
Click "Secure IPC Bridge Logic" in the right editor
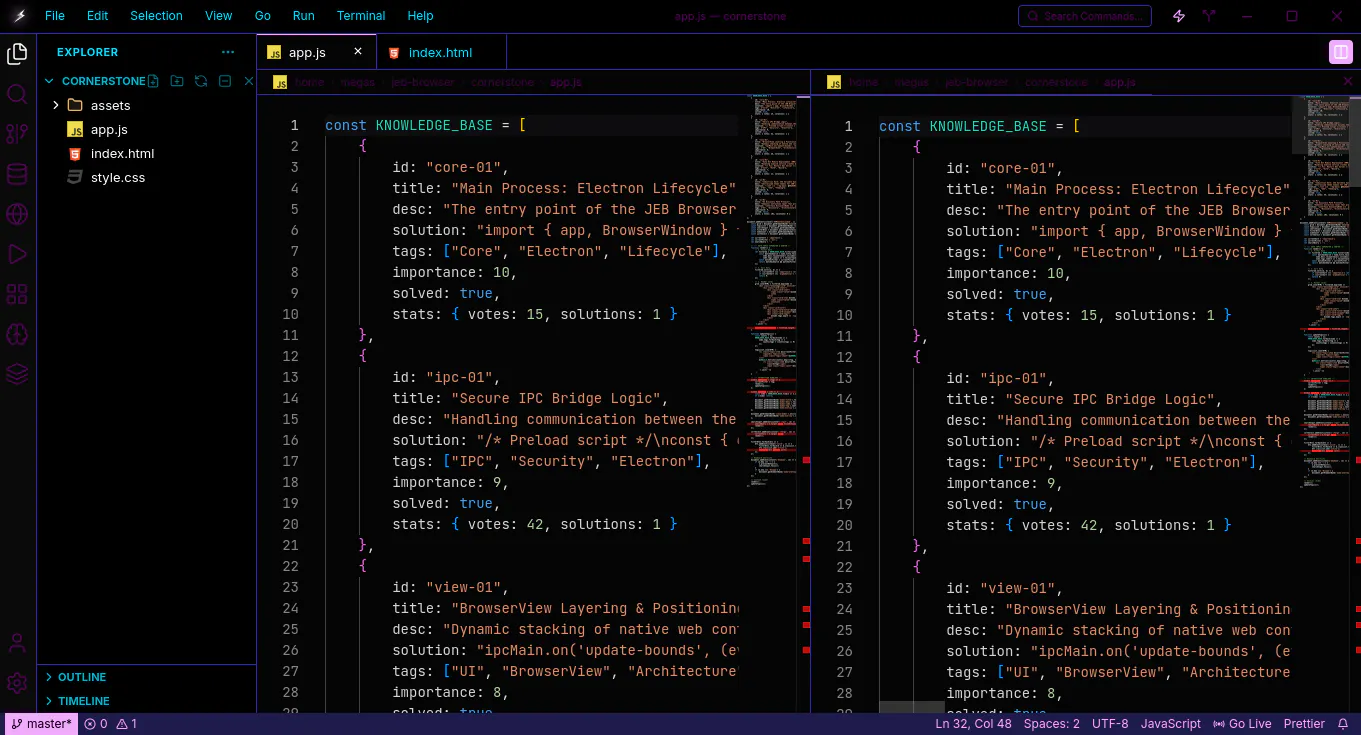1112,399
